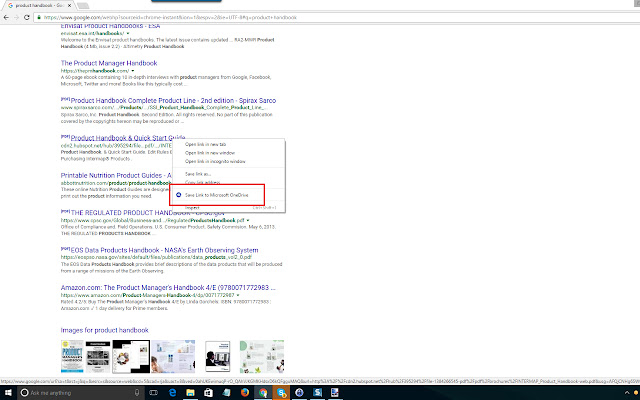Choose 'Open link in new window'
The height and width of the screenshot is (400, 640).
pos(210,153)
